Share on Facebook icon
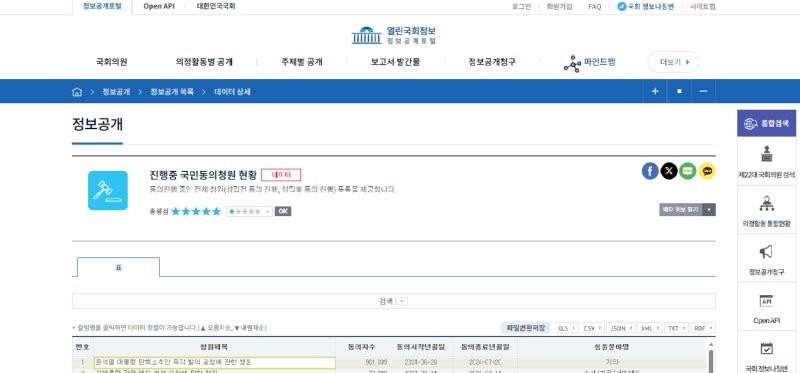Image resolution: width=800 pixels, height=373 pixels. pos(650,171)
